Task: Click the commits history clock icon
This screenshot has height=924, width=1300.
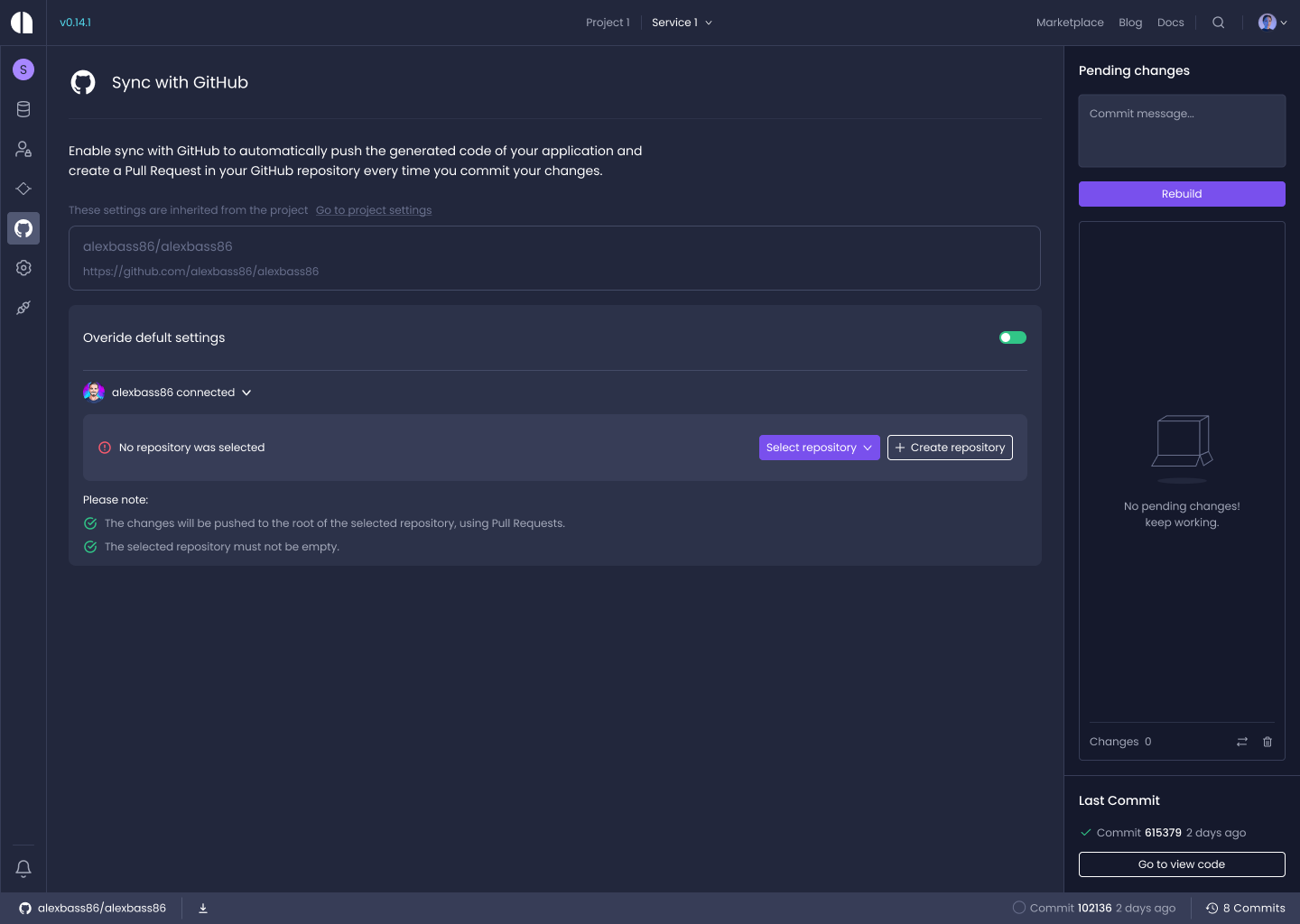Action: pyautogui.click(x=1212, y=909)
